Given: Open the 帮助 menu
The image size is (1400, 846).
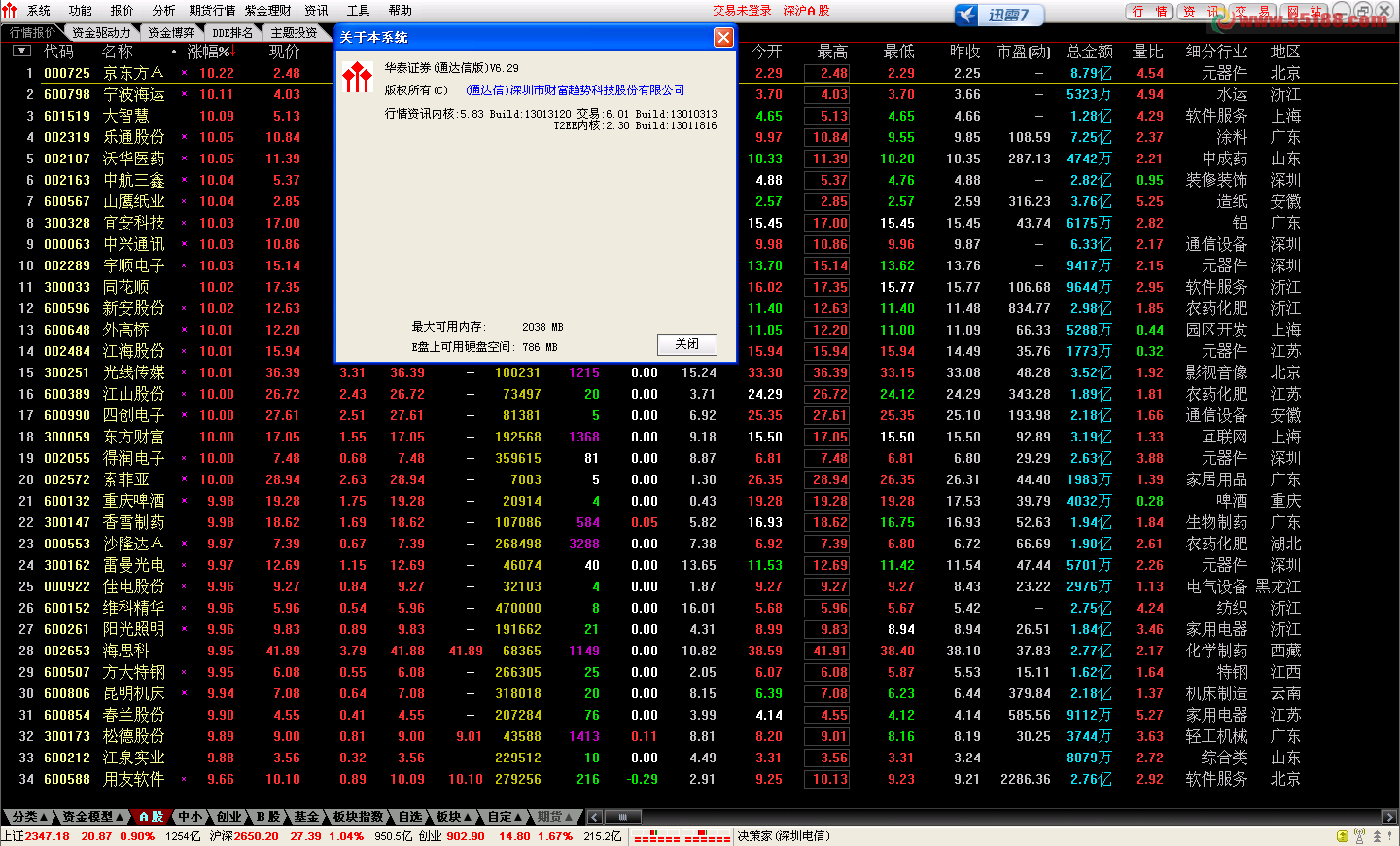Looking at the screenshot, I should 400,10.
